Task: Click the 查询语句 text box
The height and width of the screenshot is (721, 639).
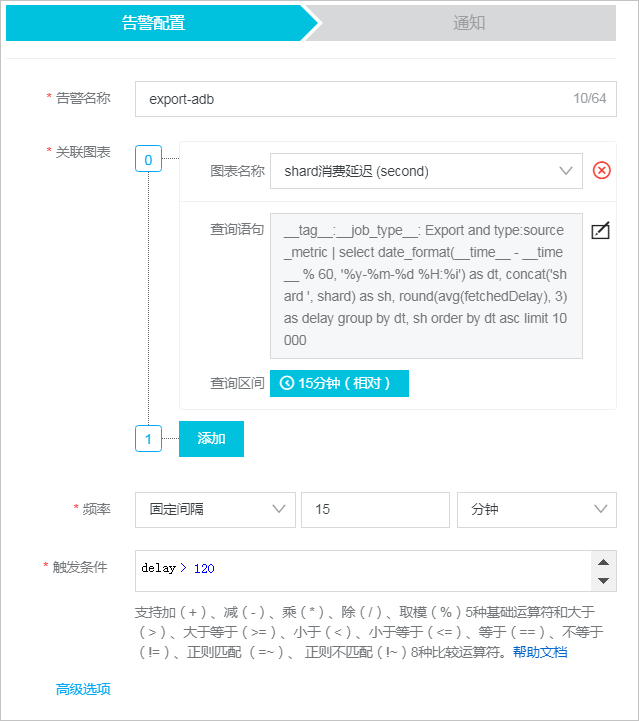Action: [426, 286]
